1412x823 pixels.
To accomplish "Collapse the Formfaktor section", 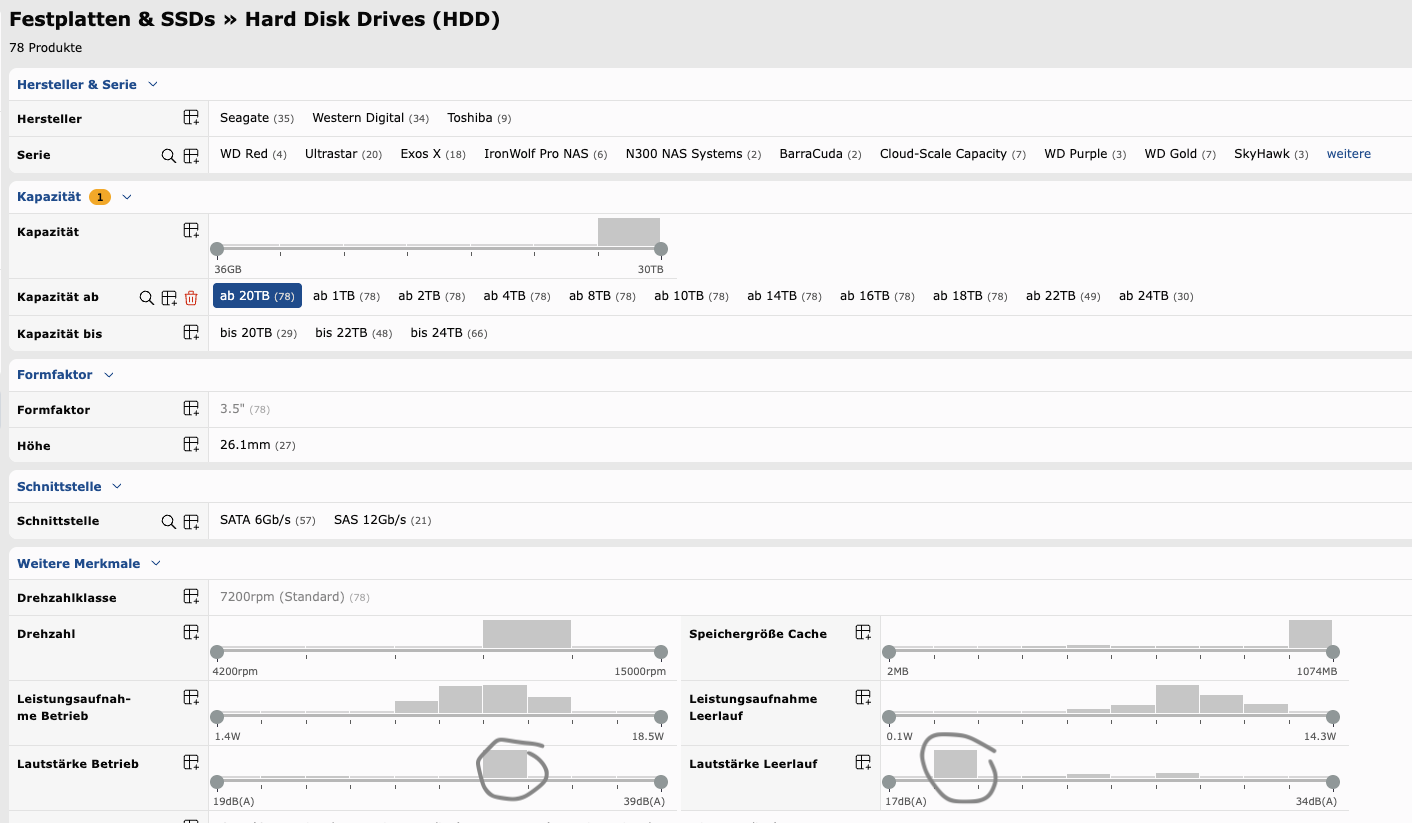I will [109, 375].
